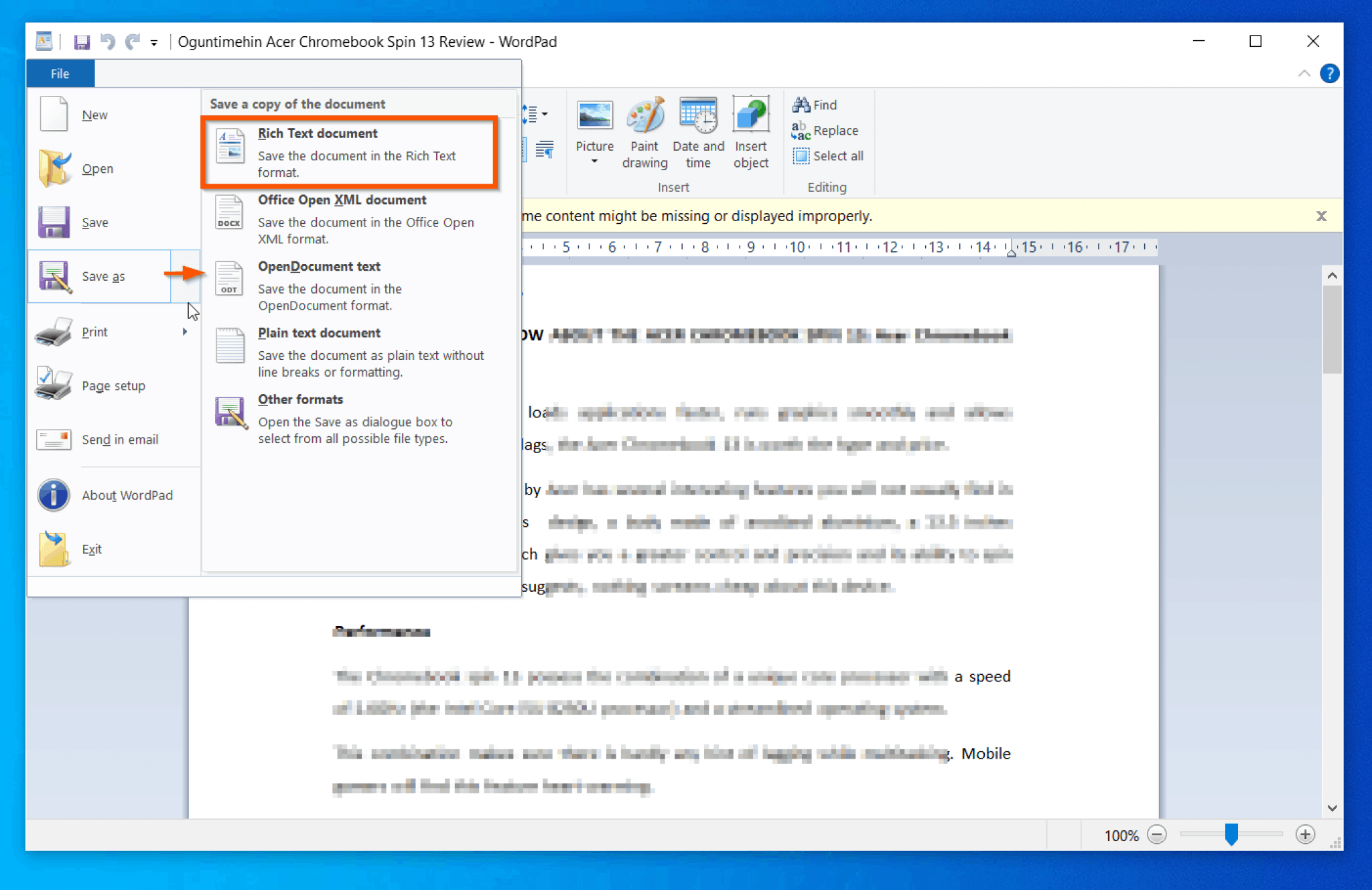Open the Paint drawing tool
Viewport: 1372px width, 890px height.
(644, 131)
